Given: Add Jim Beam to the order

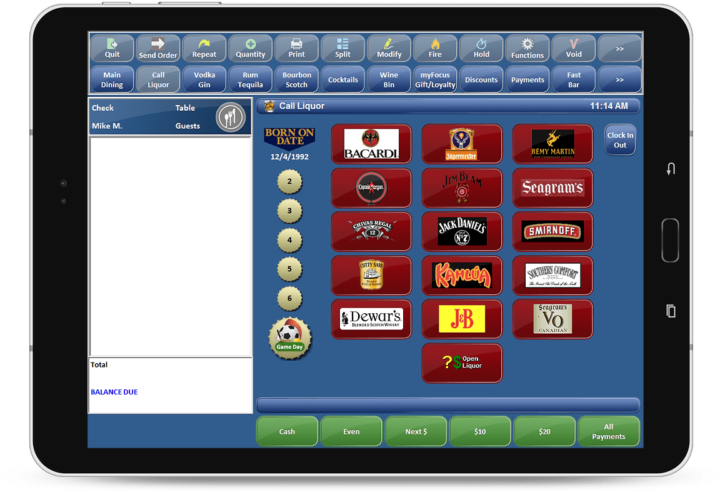Looking at the screenshot, I should pos(462,187).
